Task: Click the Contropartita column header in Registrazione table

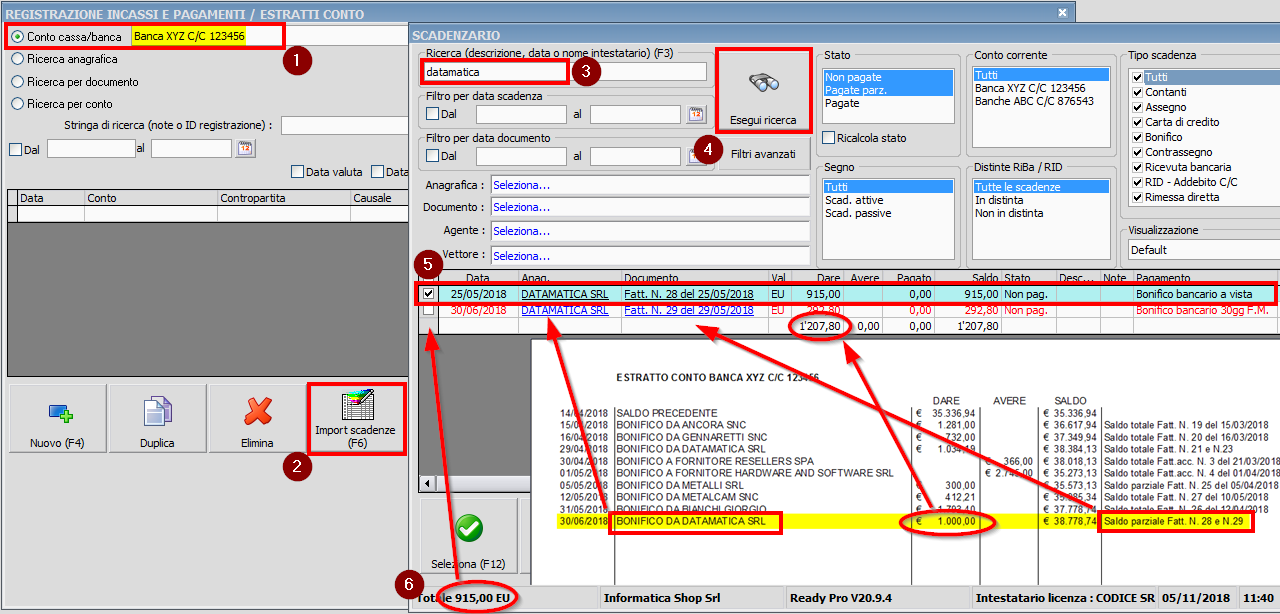Action: (283, 198)
